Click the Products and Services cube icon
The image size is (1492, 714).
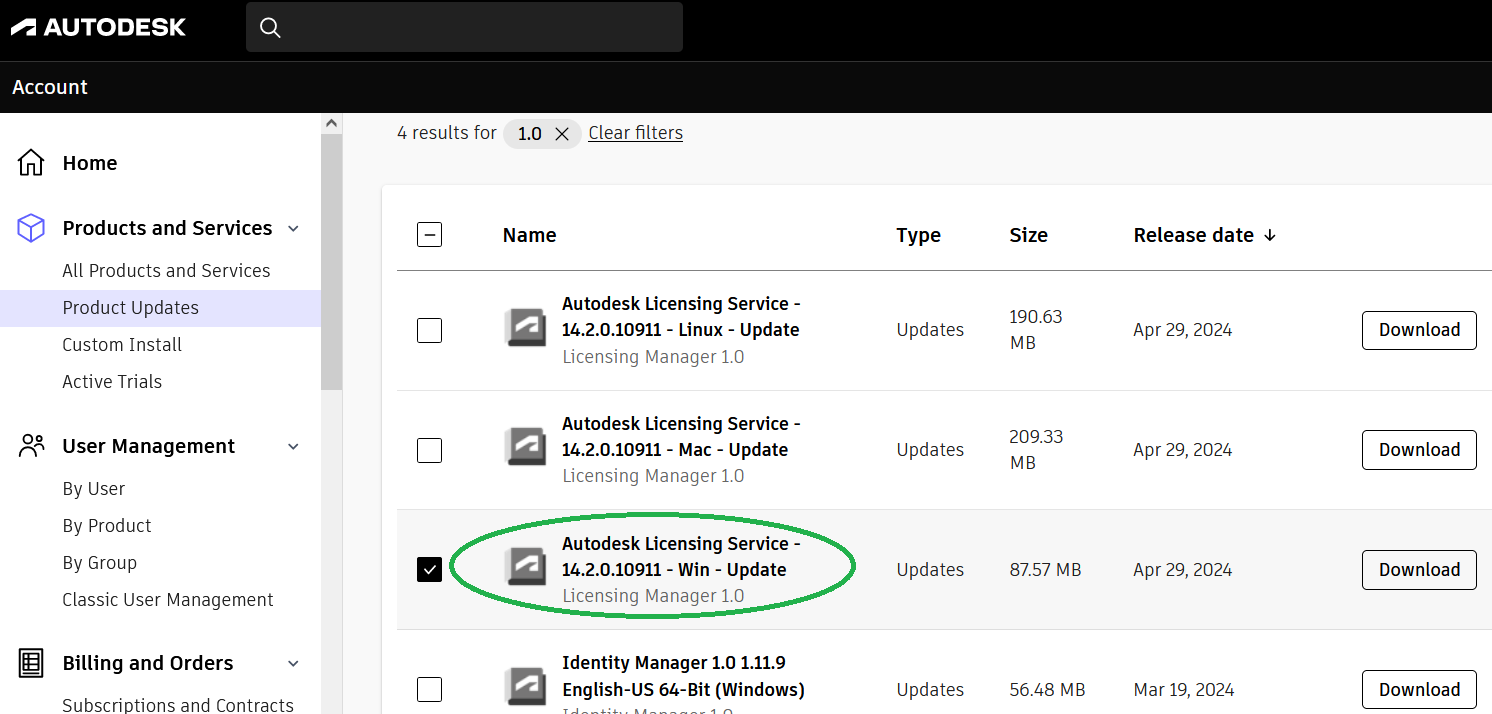[31, 227]
